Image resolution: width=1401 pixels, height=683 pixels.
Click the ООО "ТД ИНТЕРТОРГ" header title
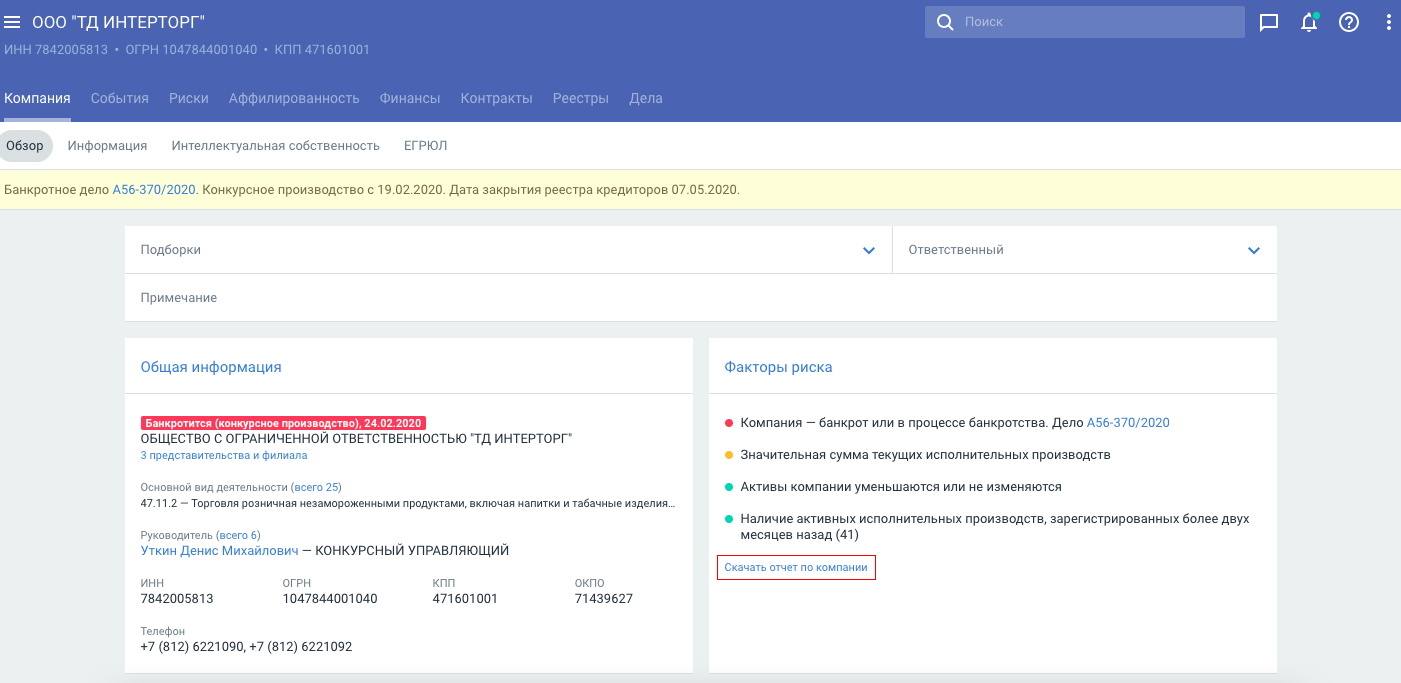point(118,22)
